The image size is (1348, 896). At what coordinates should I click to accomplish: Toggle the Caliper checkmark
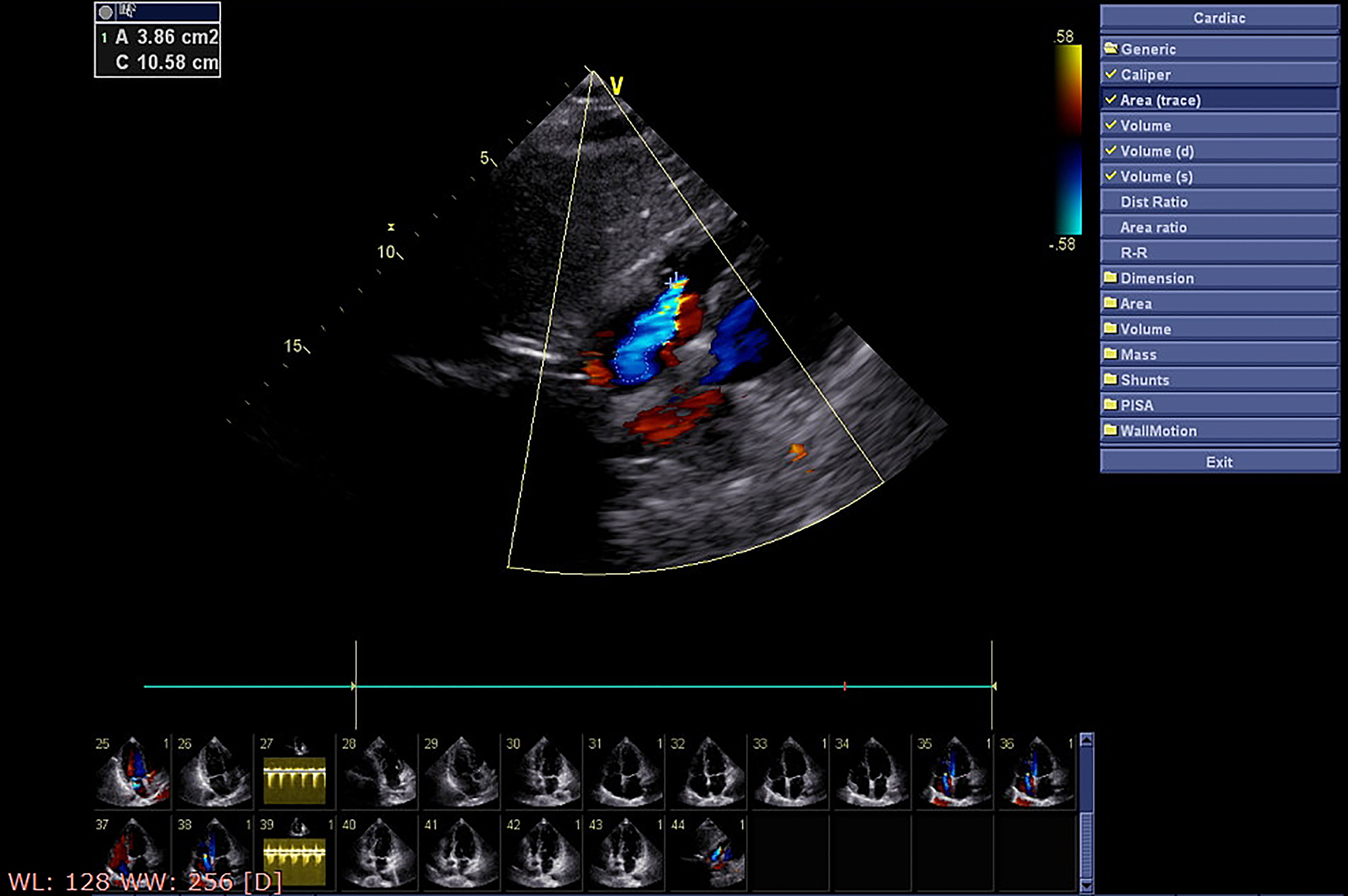point(1111,74)
